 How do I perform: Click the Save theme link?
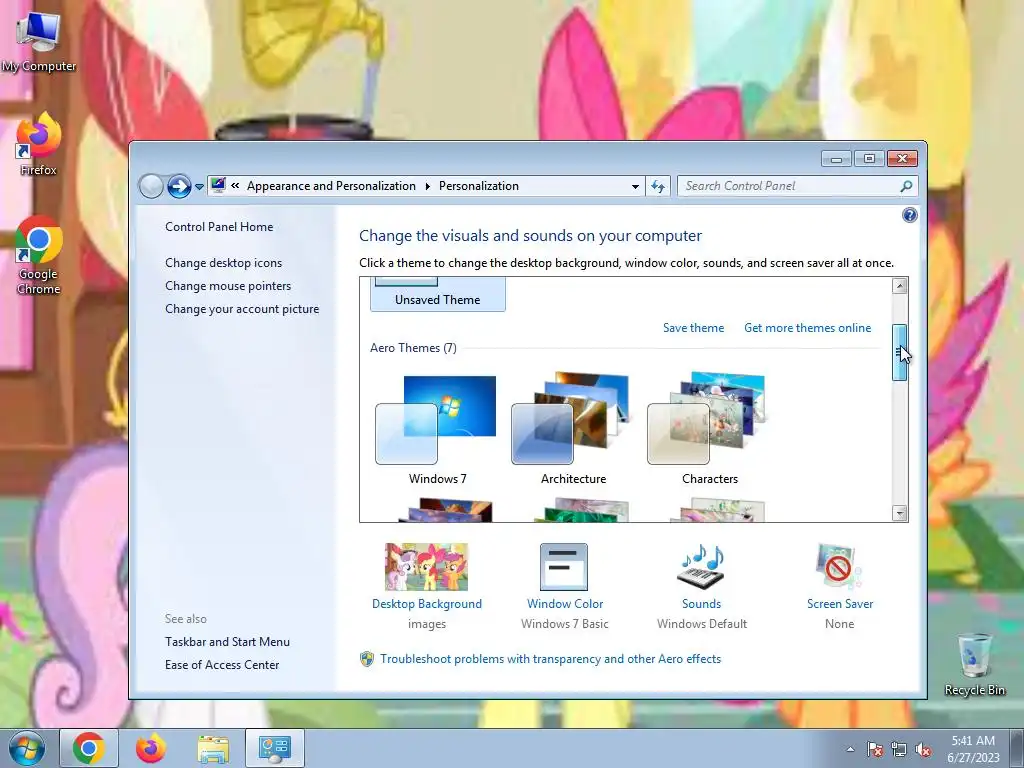693,328
